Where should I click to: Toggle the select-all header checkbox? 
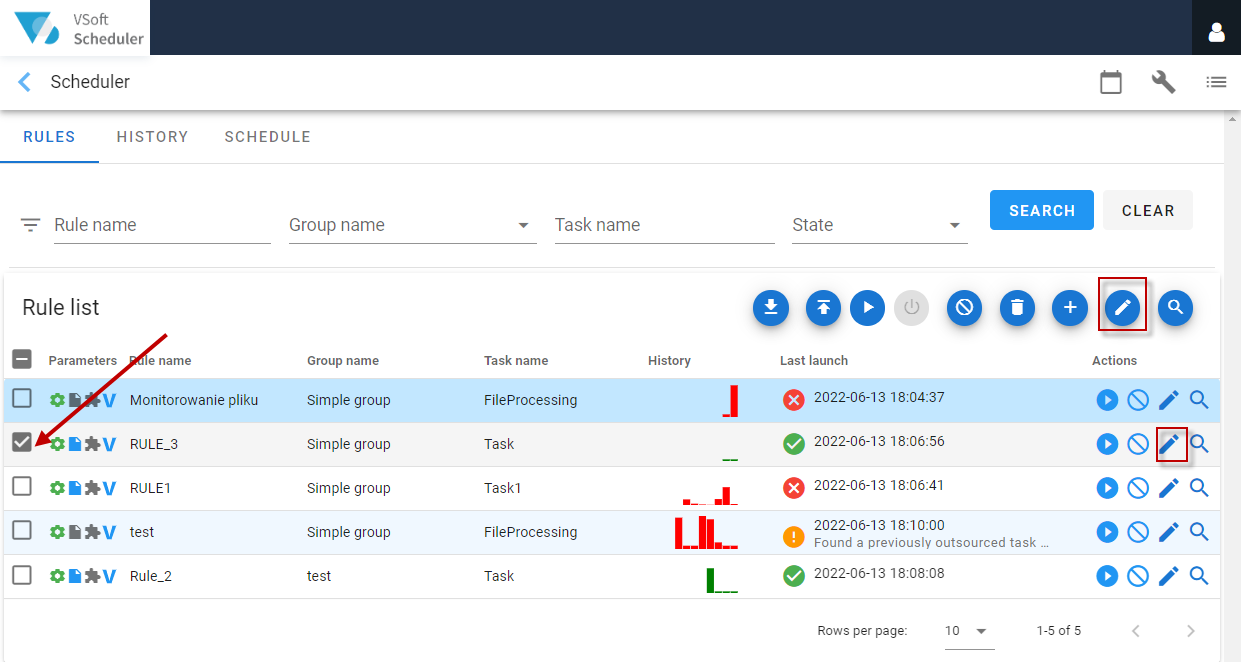coord(22,360)
